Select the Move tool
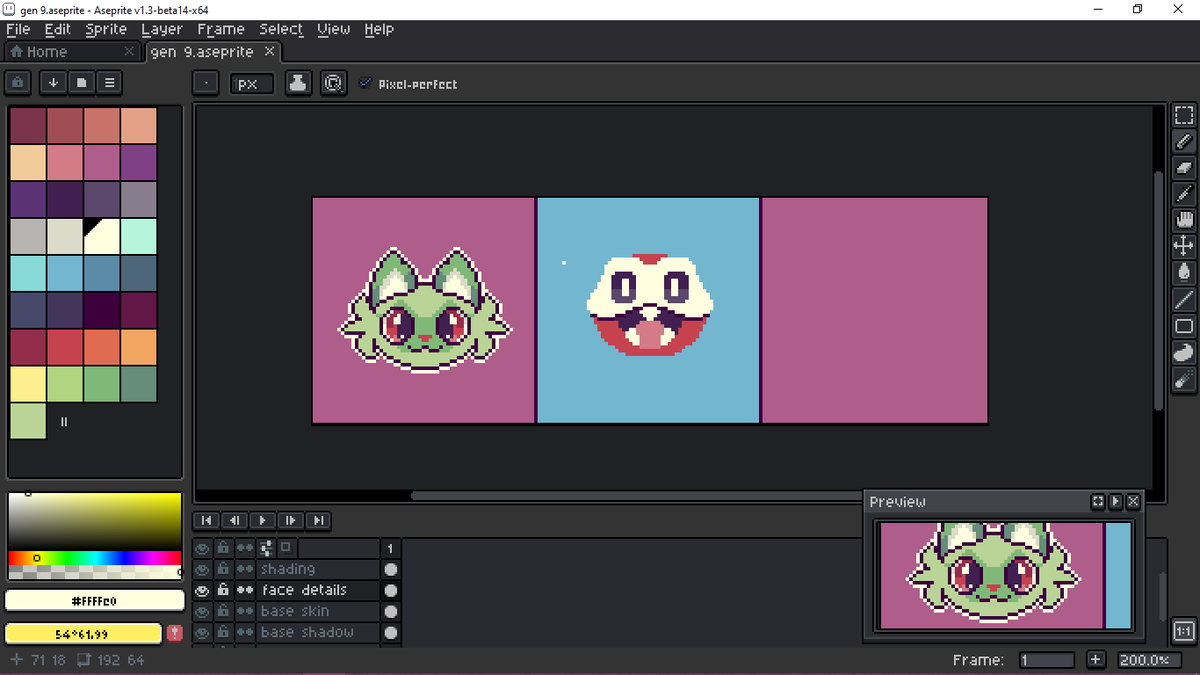This screenshot has width=1200, height=675. point(1184,245)
